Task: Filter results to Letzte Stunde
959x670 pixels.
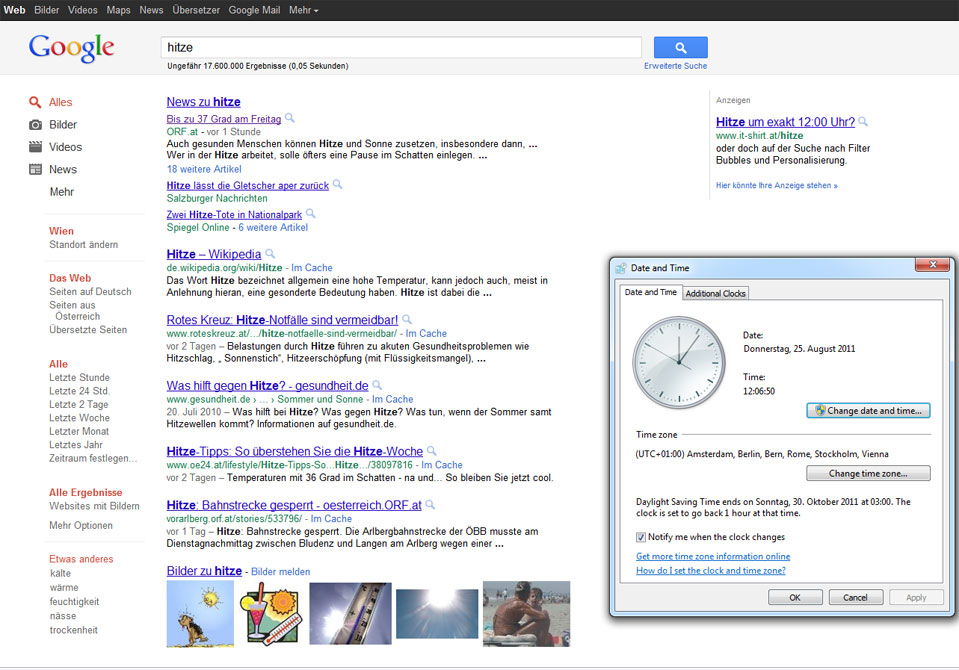Action: pos(80,378)
